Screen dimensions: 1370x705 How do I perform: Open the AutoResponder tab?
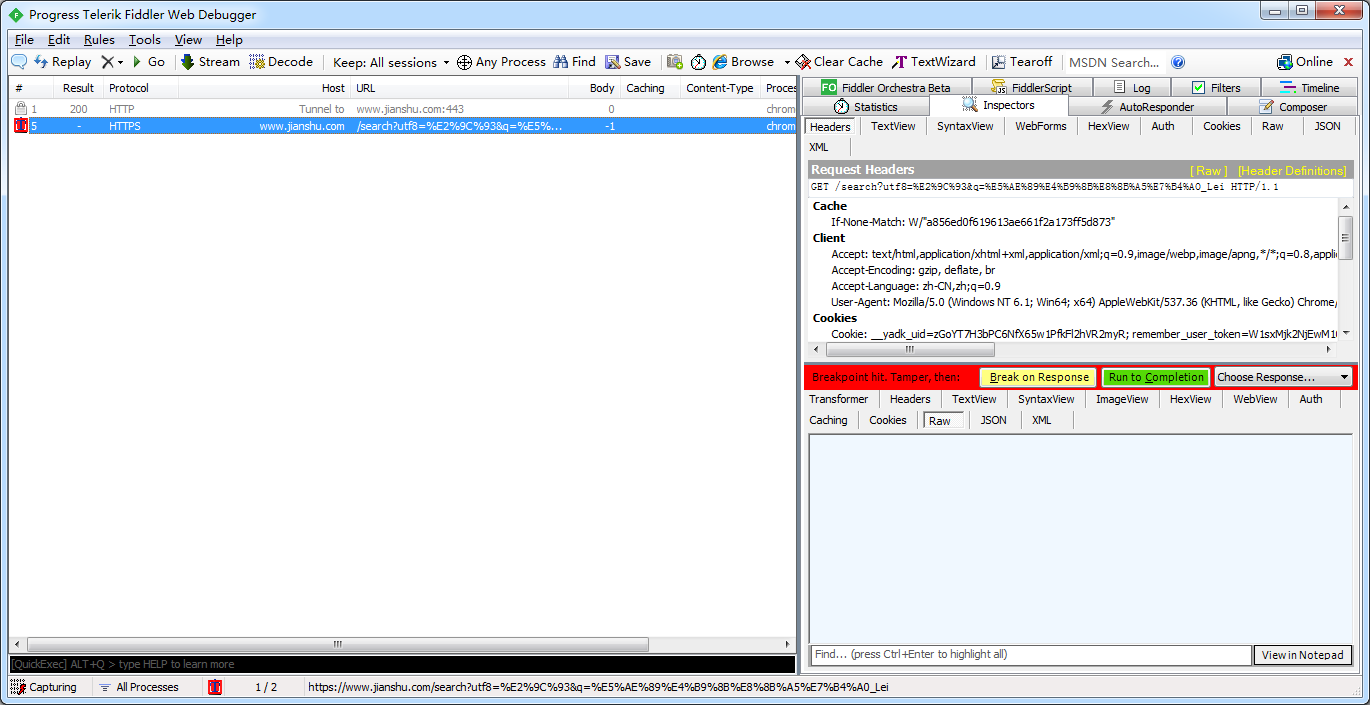(1146, 106)
